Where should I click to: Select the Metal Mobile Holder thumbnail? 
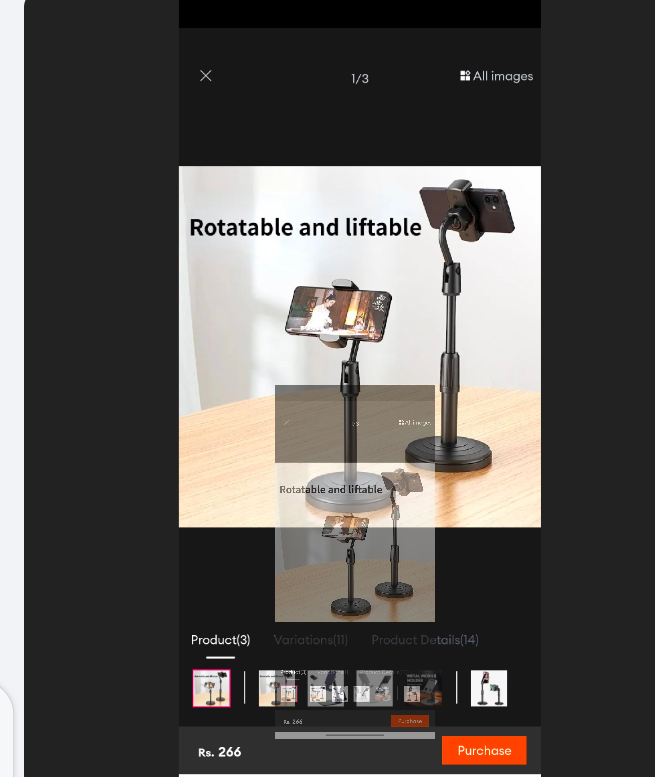[x=423, y=688]
